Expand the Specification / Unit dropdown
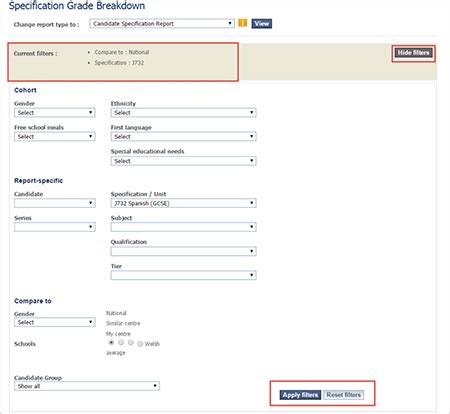The height and width of the screenshot is (414, 450). pyautogui.click(x=183, y=203)
